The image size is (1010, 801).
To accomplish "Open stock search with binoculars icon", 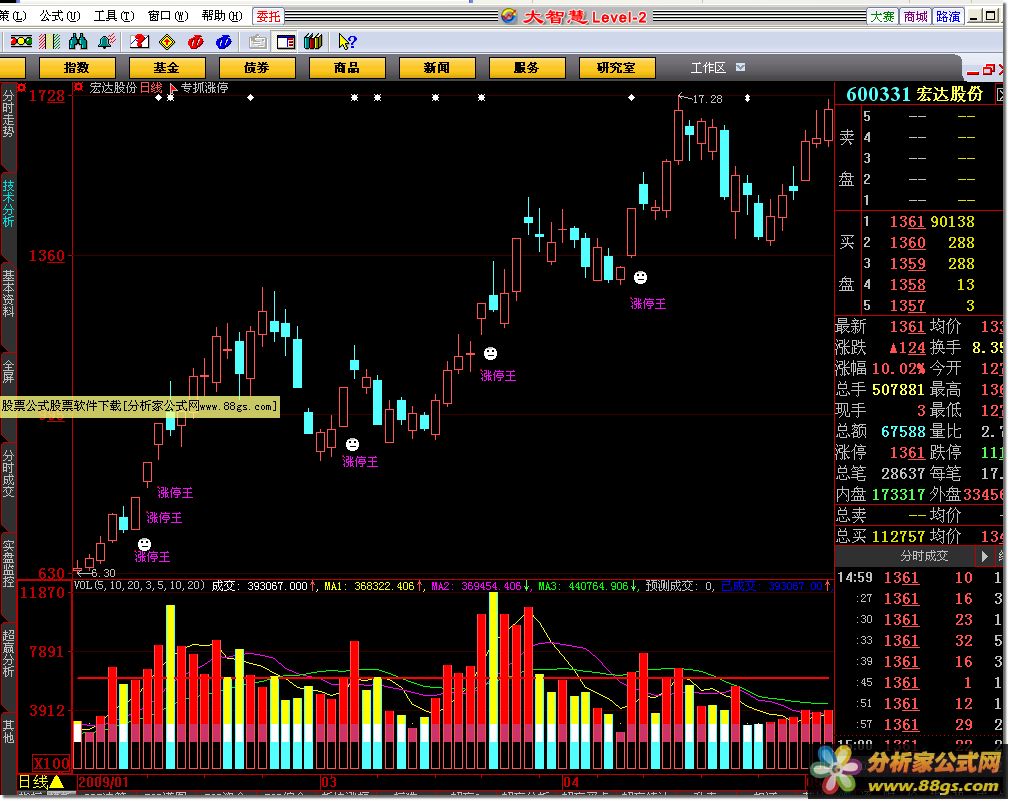I will [x=78, y=42].
